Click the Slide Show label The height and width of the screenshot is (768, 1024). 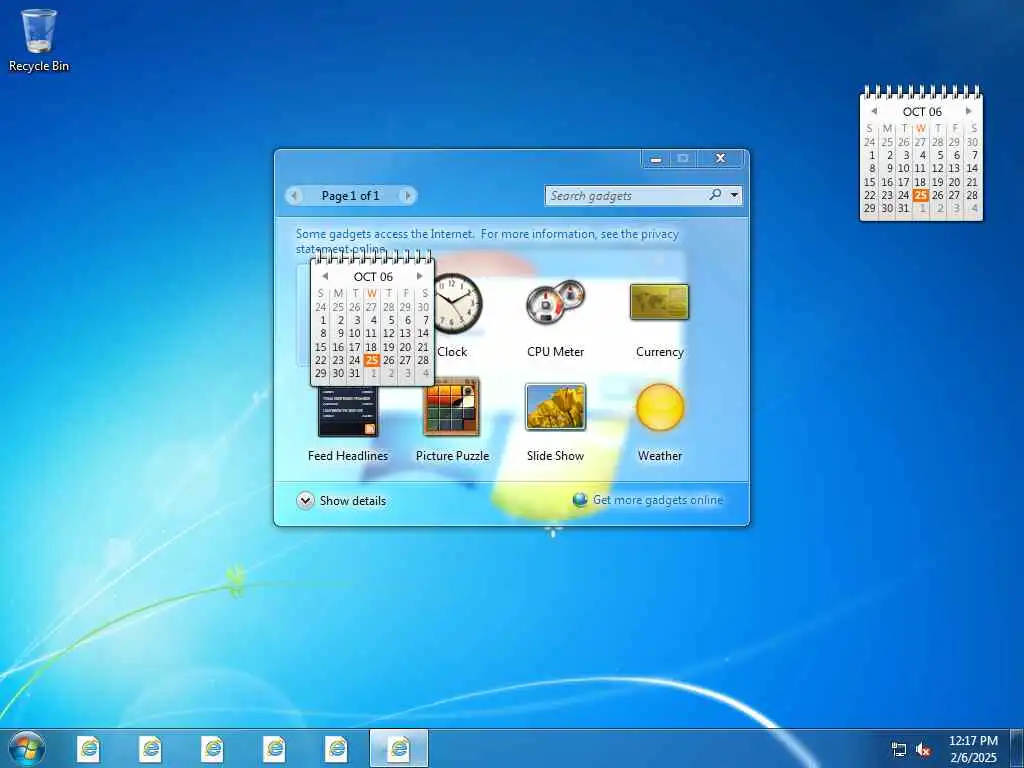(555, 456)
